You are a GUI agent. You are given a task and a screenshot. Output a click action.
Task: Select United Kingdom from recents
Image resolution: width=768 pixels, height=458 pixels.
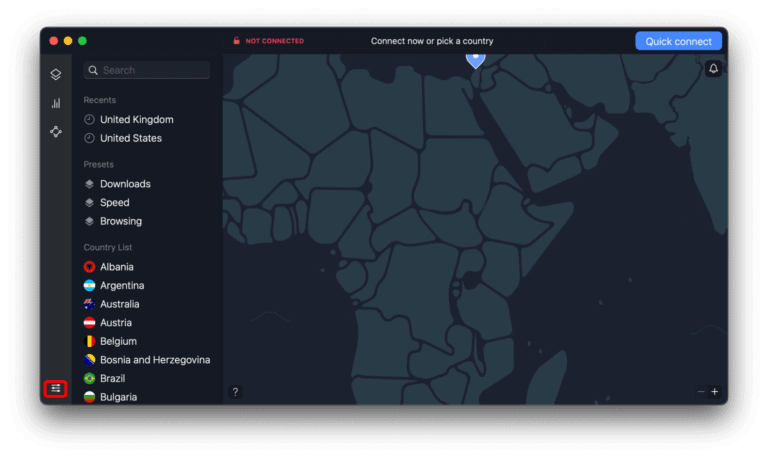click(136, 119)
